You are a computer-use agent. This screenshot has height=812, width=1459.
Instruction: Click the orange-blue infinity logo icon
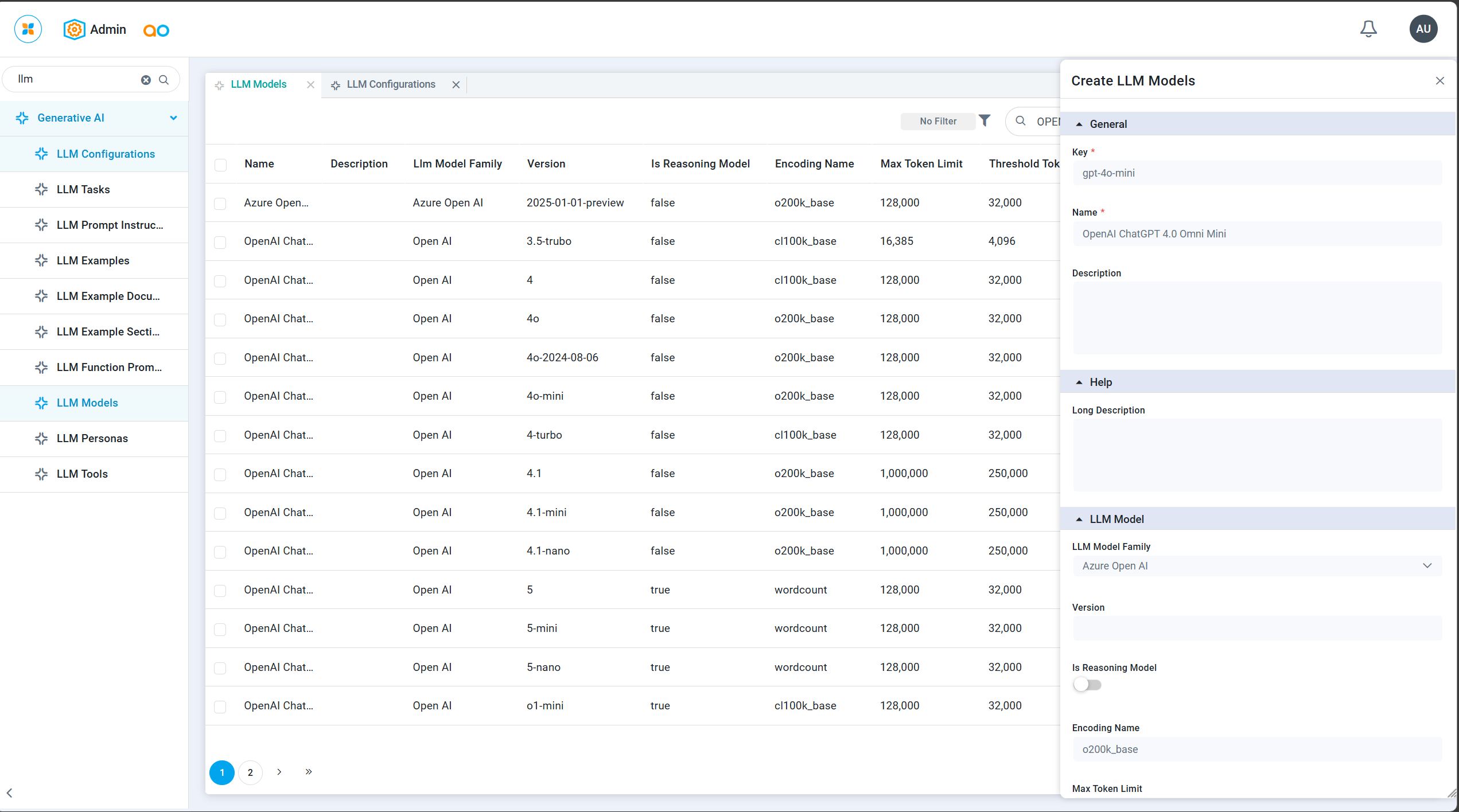156,30
